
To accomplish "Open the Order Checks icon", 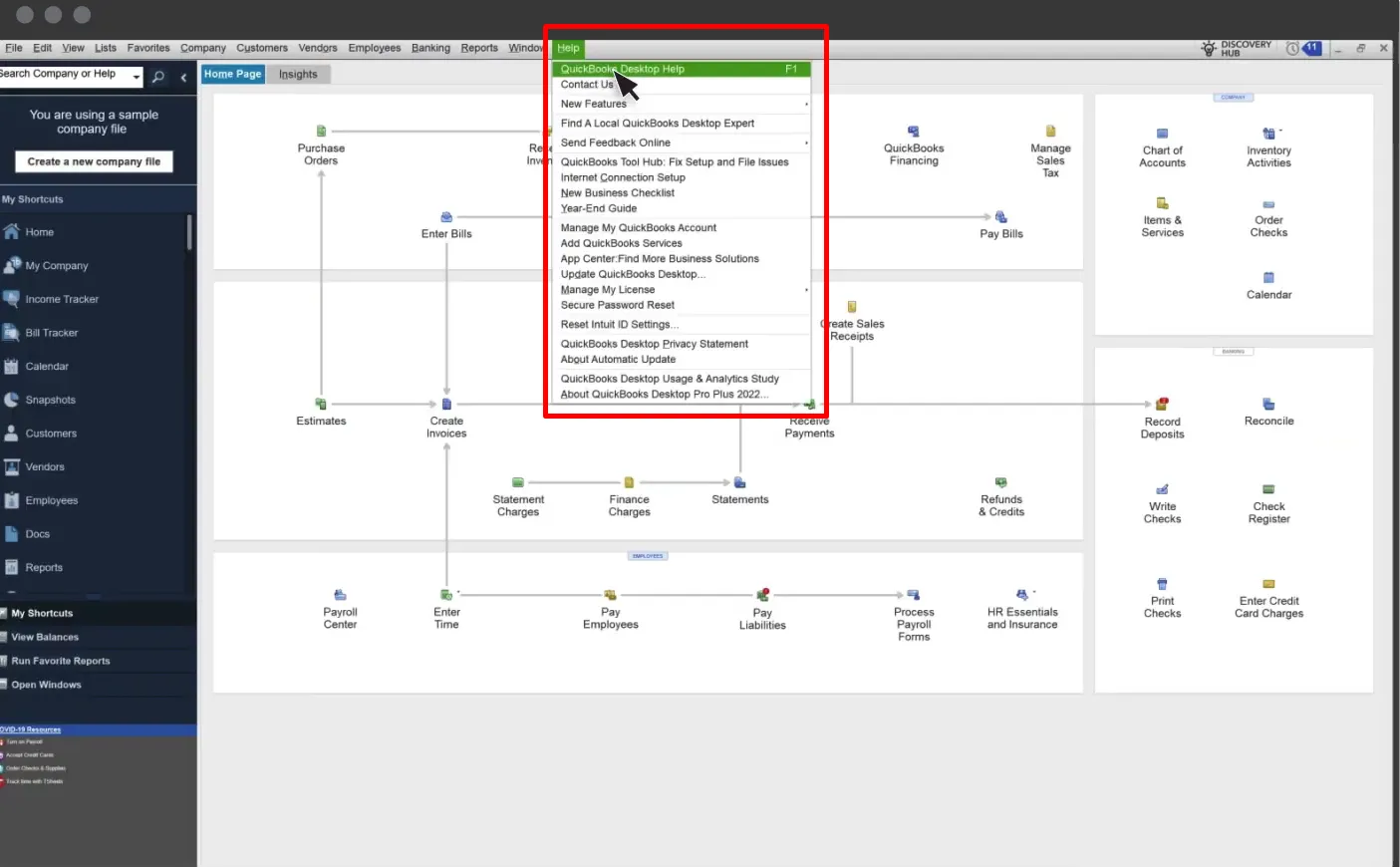I will (1268, 204).
